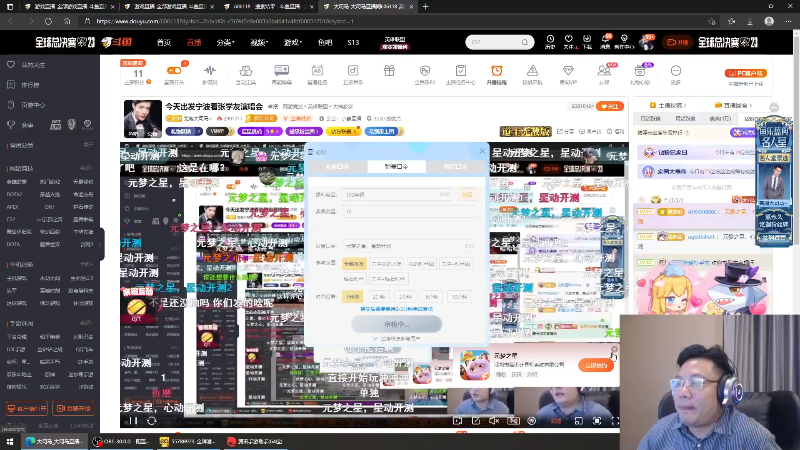Switch to the third tab in dialog
800x450 pixels.
click(455, 167)
